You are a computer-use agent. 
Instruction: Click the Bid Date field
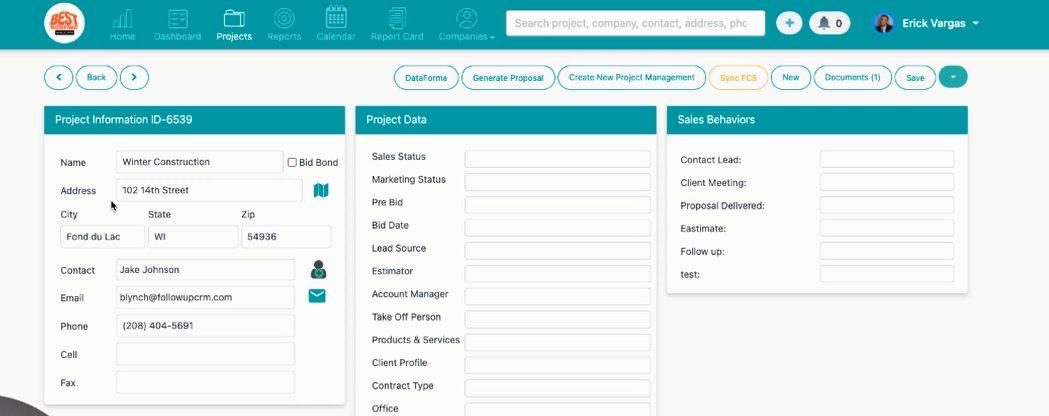[x=558, y=227]
